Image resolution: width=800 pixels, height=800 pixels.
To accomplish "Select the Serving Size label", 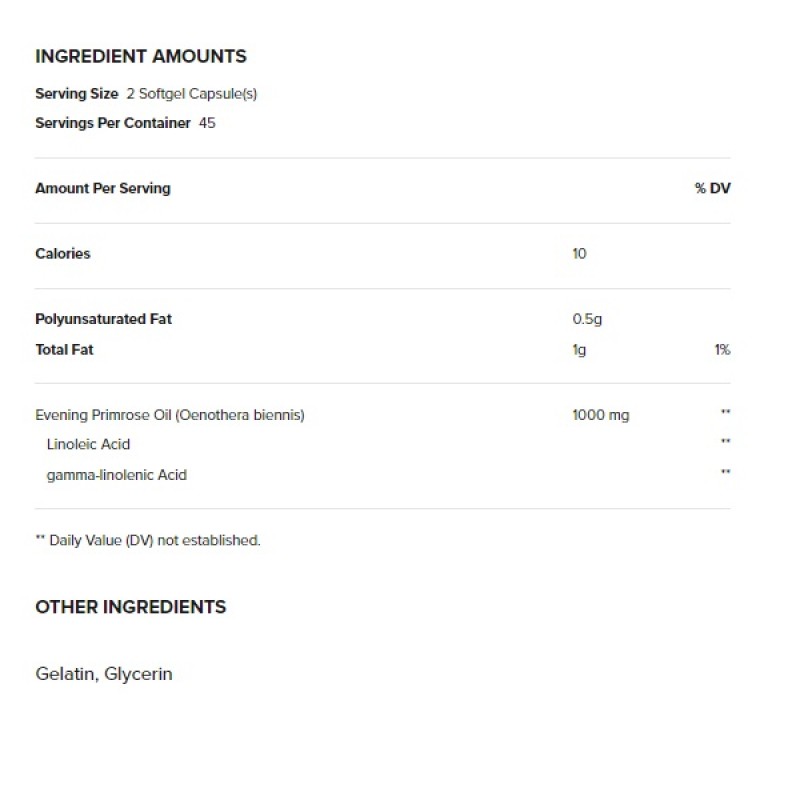I will click(77, 94).
